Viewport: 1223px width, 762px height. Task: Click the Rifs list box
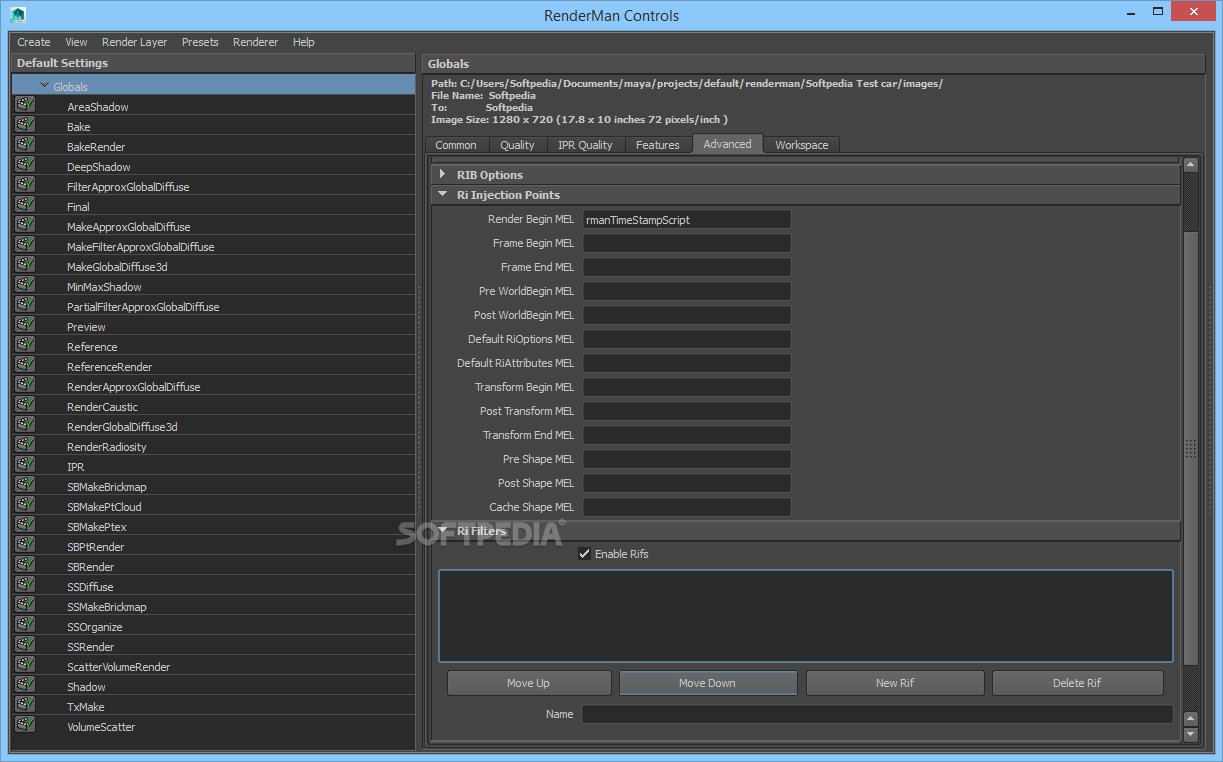[806, 616]
